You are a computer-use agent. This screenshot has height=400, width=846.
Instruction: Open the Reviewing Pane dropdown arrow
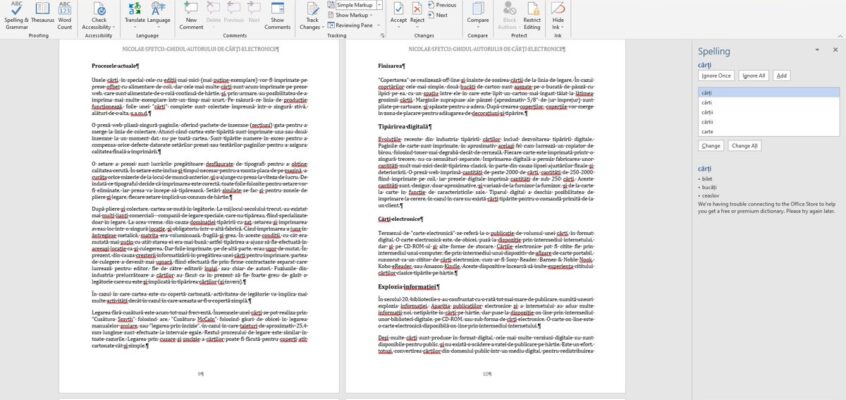coord(378,25)
